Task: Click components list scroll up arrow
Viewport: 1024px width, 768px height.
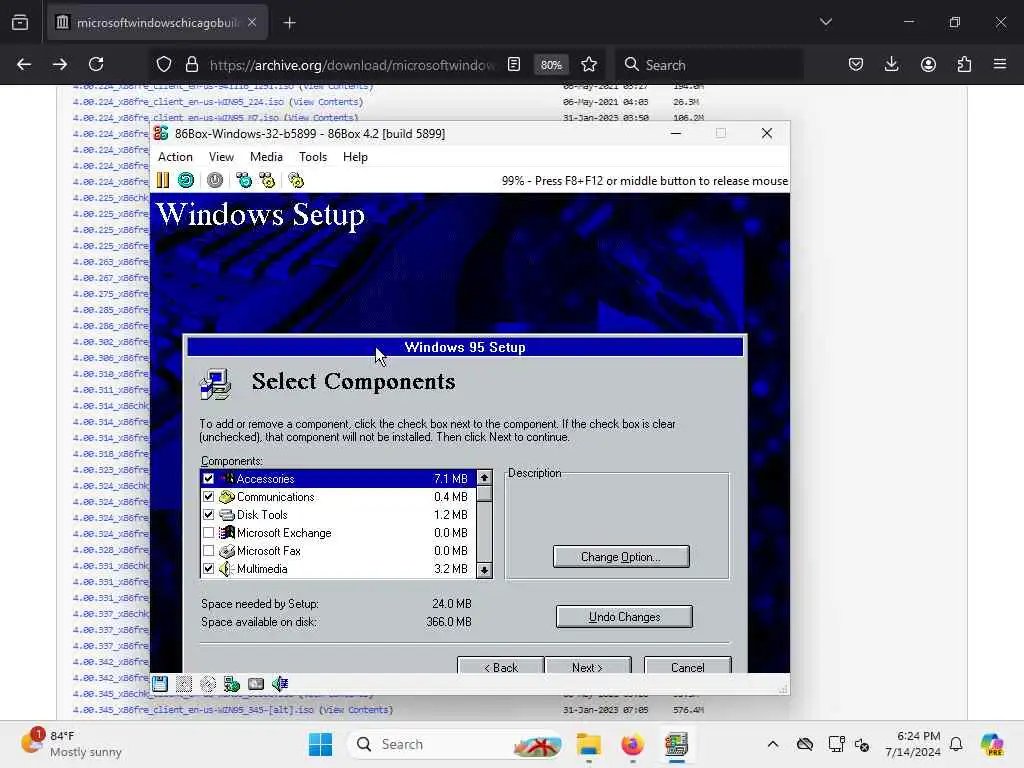Action: (x=484, y=478)
